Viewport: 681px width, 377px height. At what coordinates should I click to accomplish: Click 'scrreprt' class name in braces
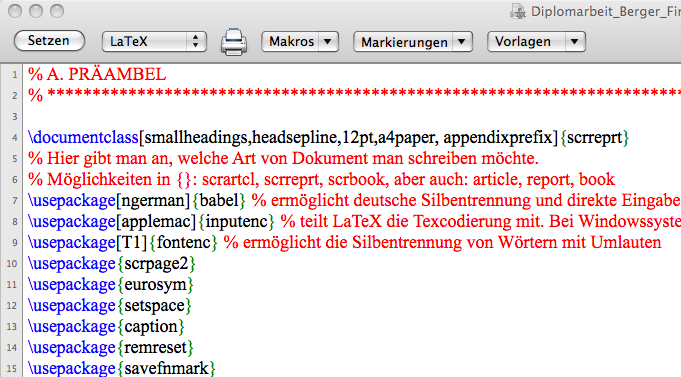595,137
